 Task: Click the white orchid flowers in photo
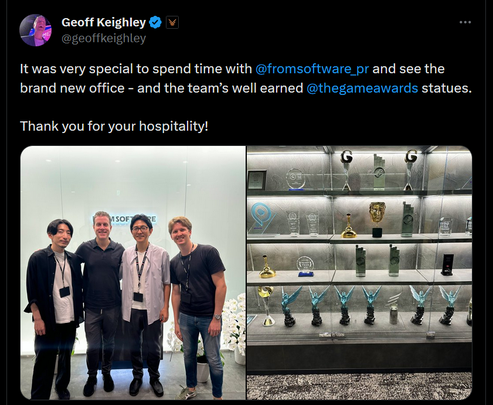pos(234,323)
